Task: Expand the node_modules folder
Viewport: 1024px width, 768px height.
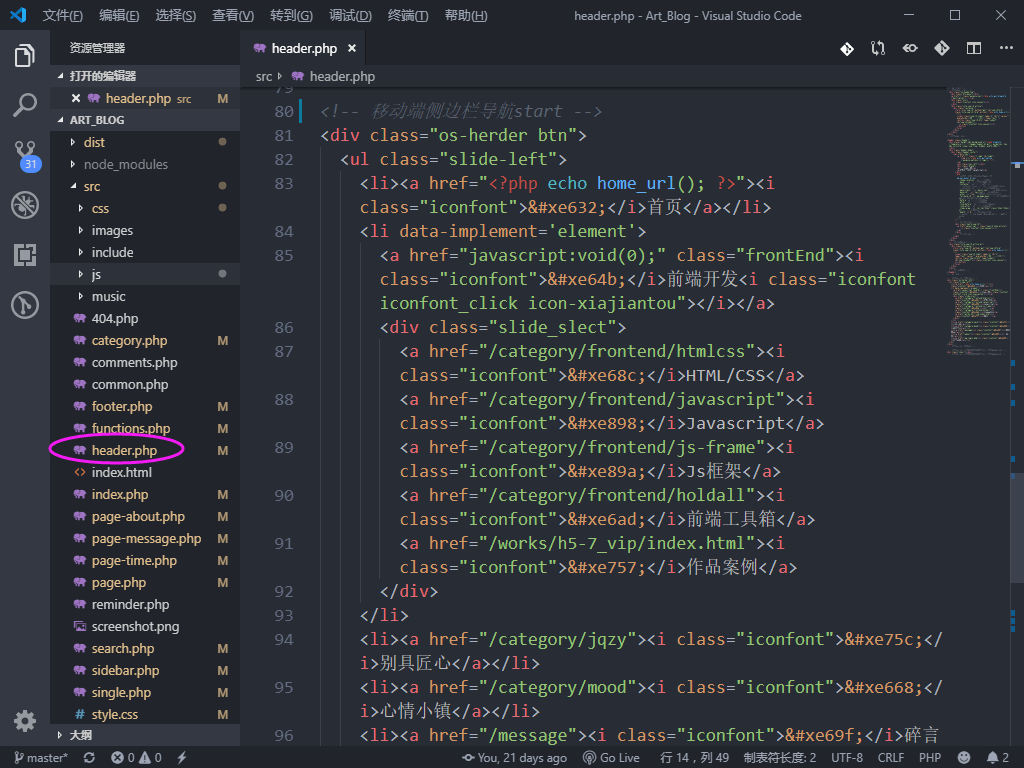Action: tap(125, 164)
